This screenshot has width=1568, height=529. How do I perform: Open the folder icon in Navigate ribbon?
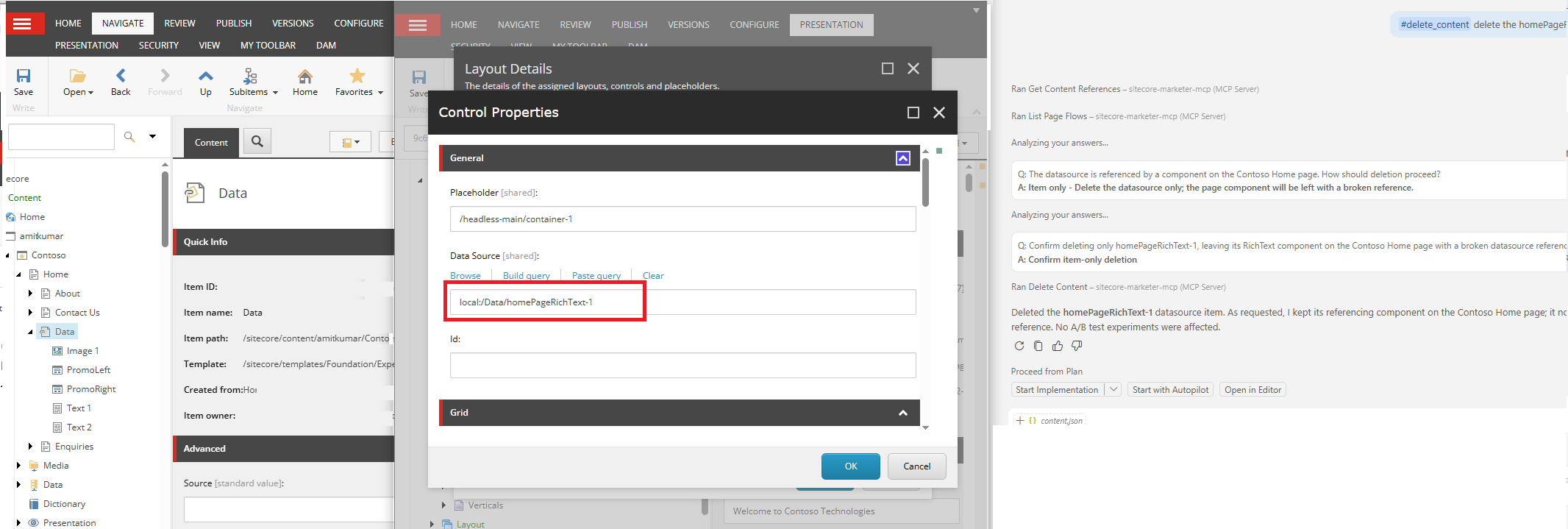[x=77, y=76]
